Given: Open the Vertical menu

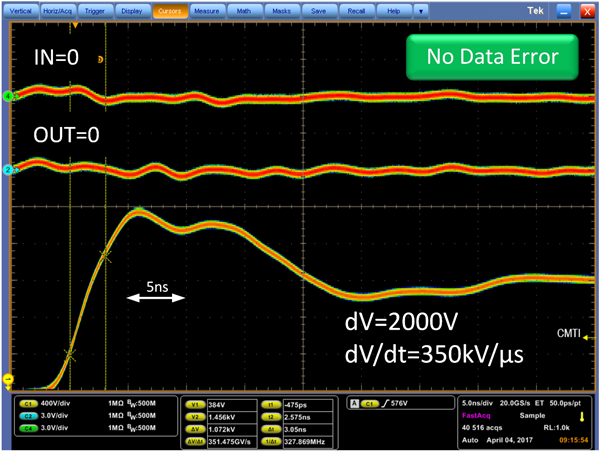Looking at the screenshot, I should [21, 11].
